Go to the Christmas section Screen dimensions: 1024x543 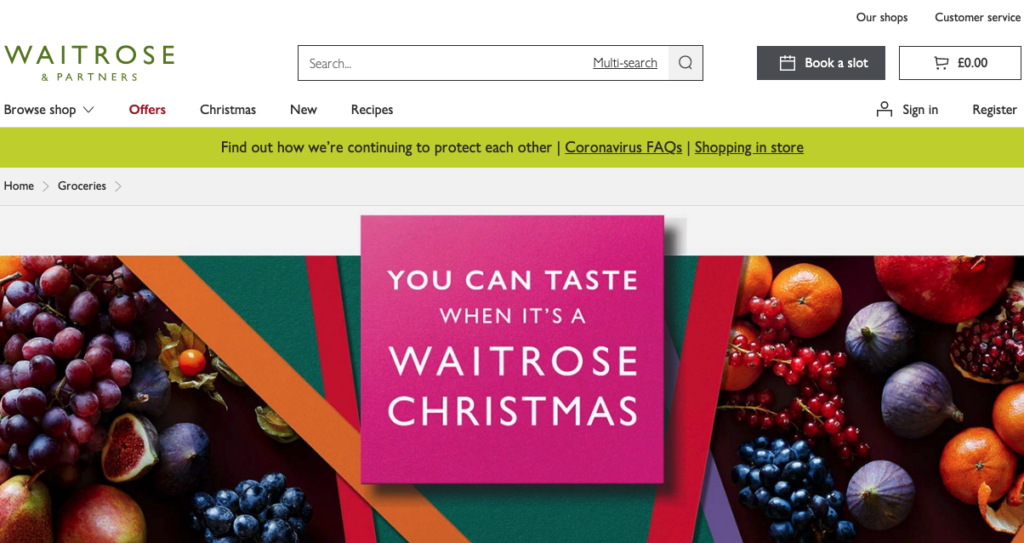[x=228, y=110]
